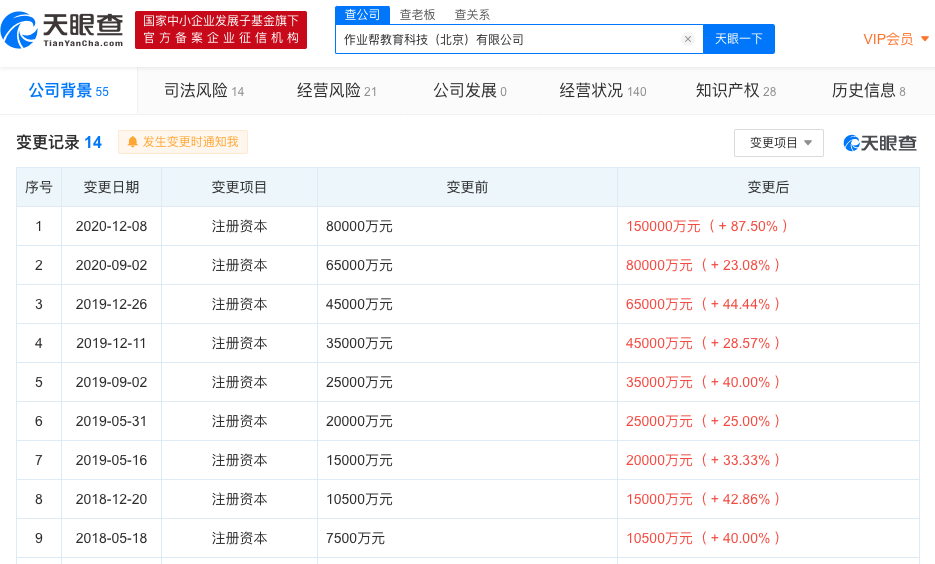935x564 pixels.
Task: Click the TianYanCha watermark logo above the table
Action: coord(880,143)
